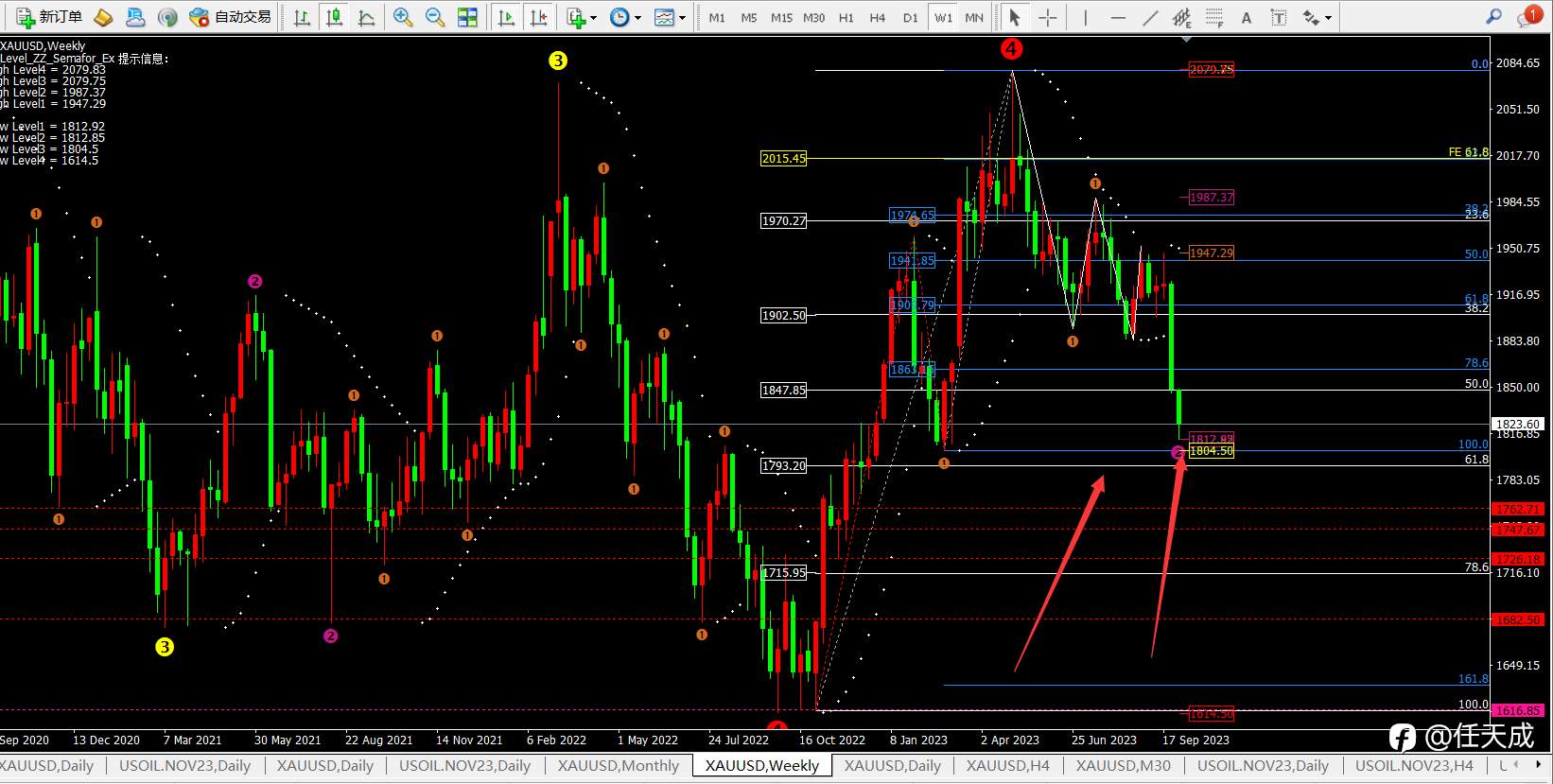Open the search magnifier in the toolbar
Image resolution: width=1553 pixels, height=784 pixels.
(x=1493, y=16)
